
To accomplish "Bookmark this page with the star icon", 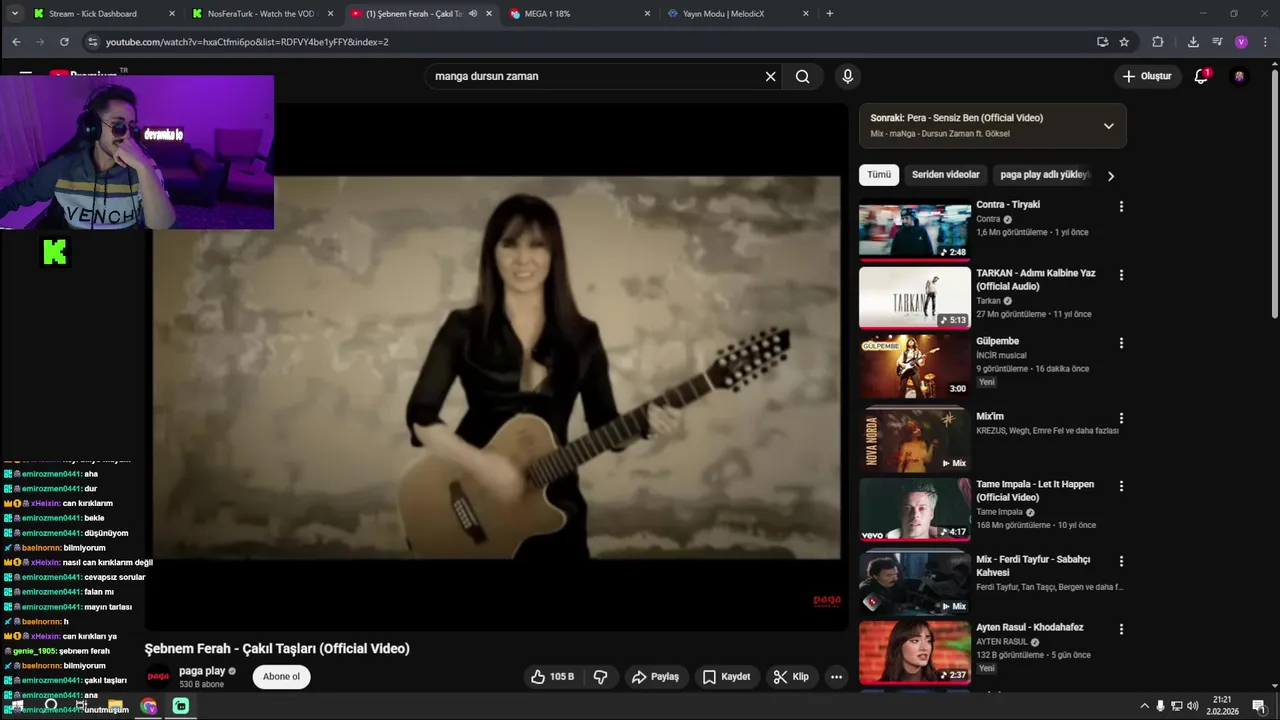I will pyautogui.click(x=1124, y=42).
